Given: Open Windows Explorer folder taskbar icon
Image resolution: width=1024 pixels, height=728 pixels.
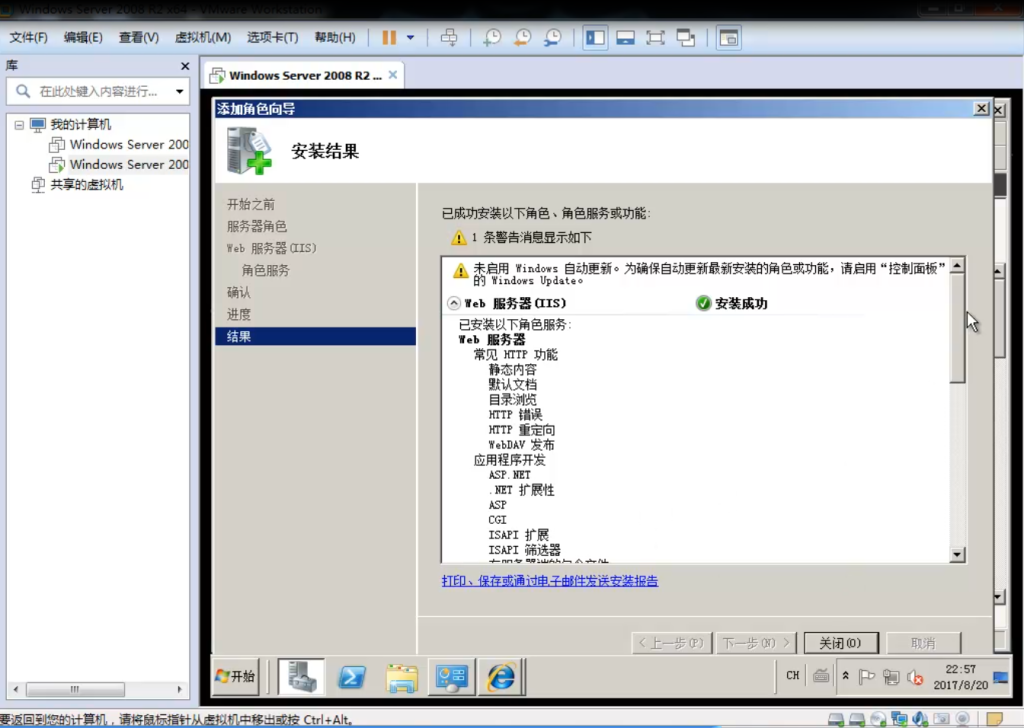Looking at the screenshot, I should point(401,677).
